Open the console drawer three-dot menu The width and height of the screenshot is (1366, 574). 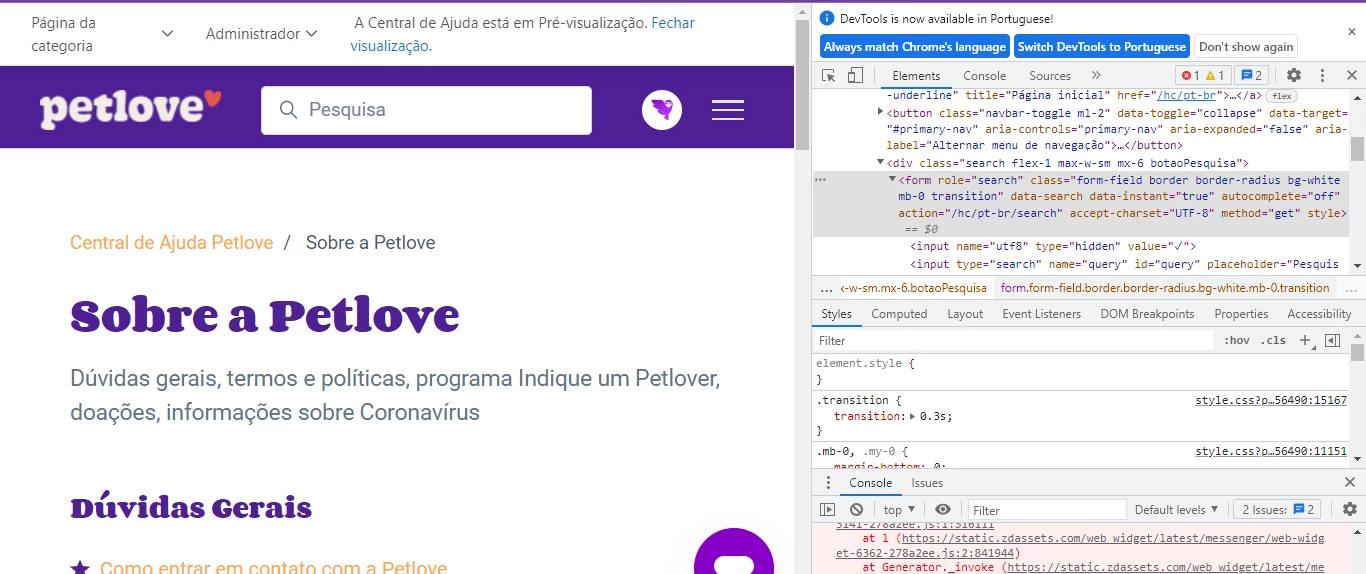click(x=828, y=483)
